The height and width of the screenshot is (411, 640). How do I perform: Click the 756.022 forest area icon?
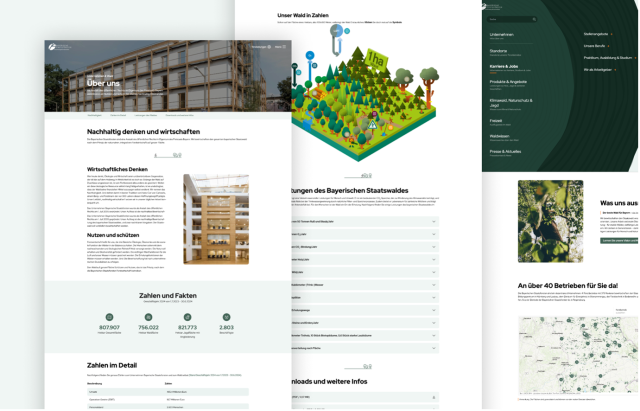pyautogui.click(x=148, y=317)
